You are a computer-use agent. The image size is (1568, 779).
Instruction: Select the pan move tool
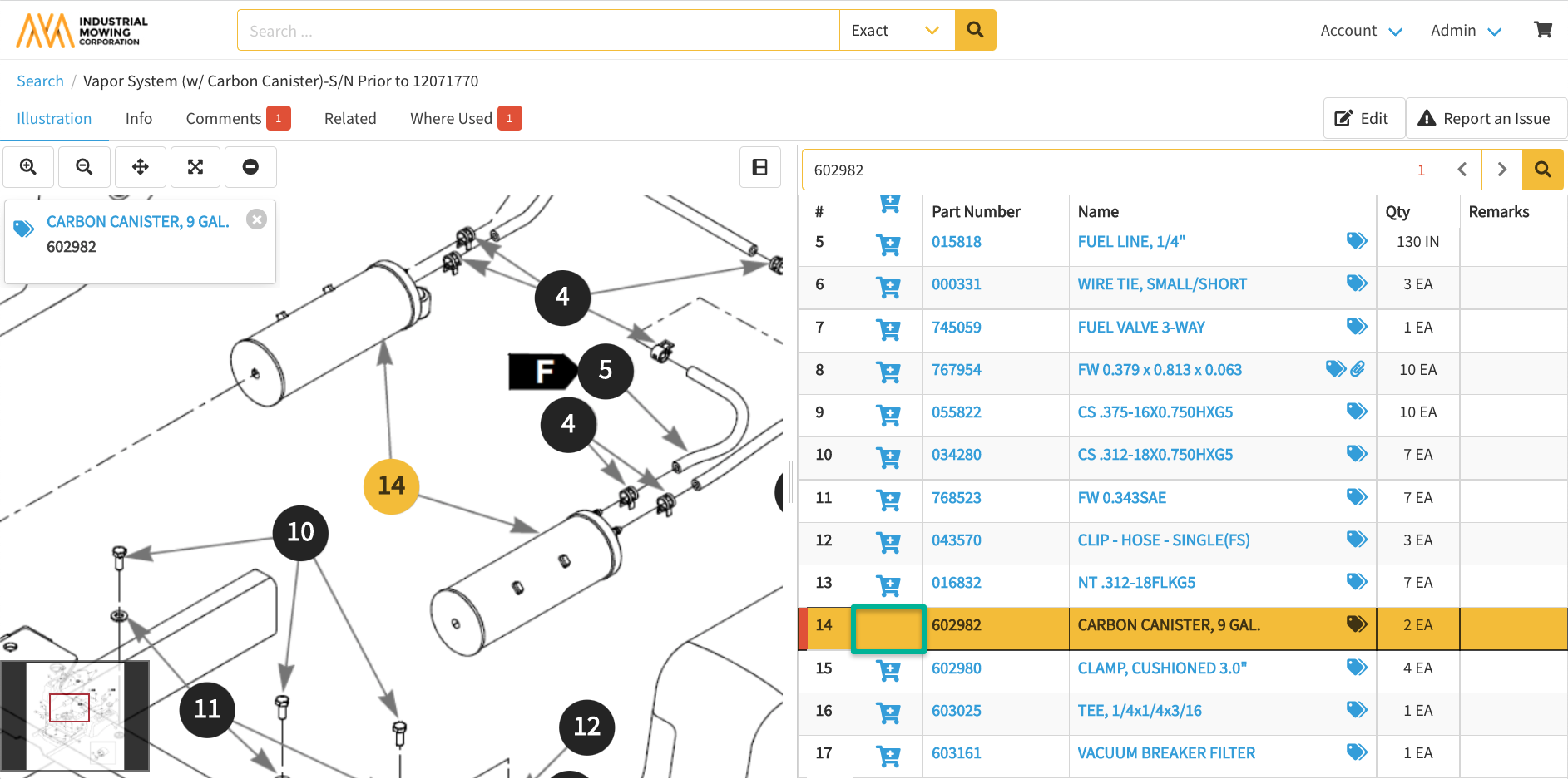coord(141,167)
